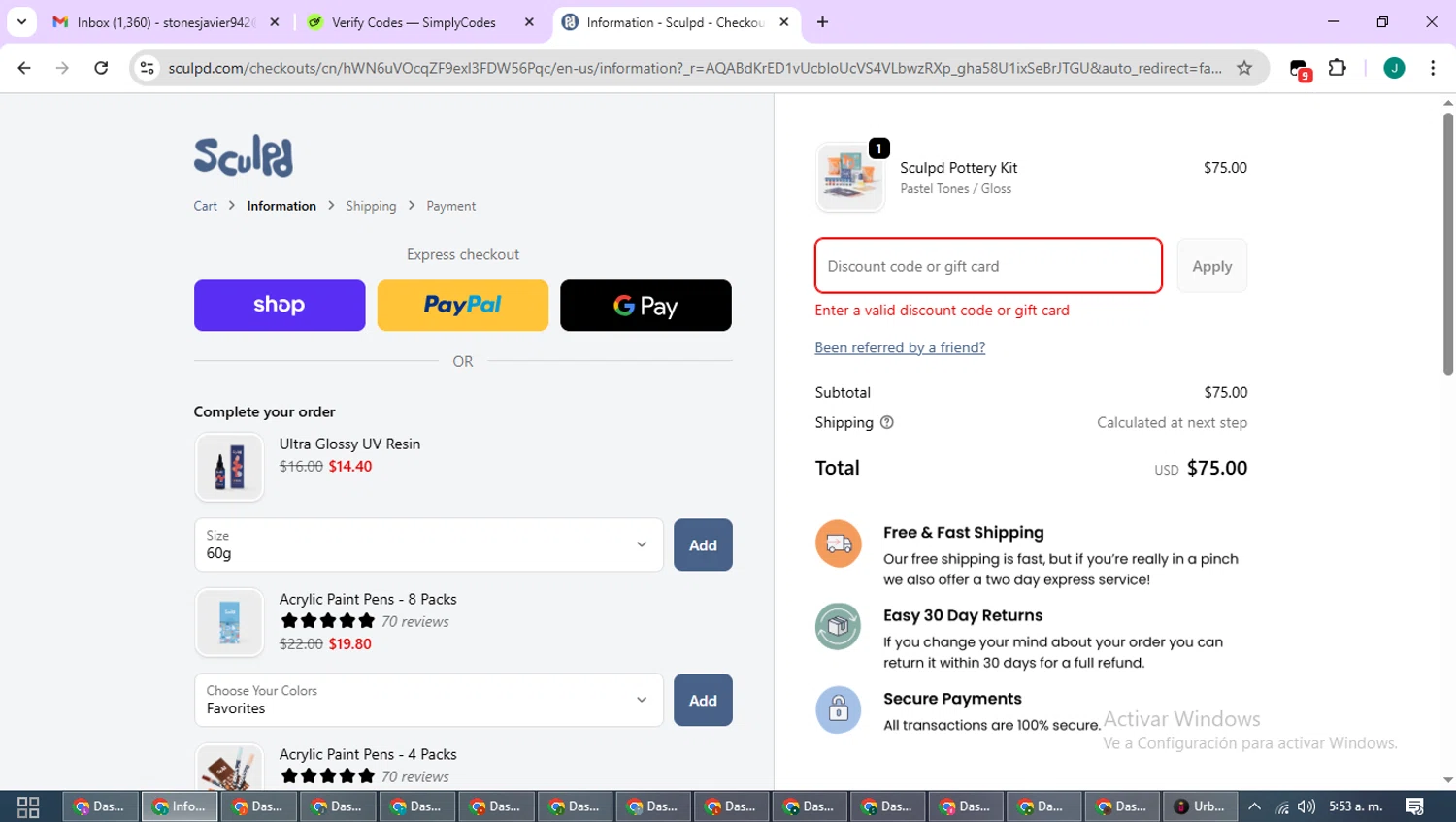Reload the current page
The image size is (1456, 822).
tap(101, 68)
